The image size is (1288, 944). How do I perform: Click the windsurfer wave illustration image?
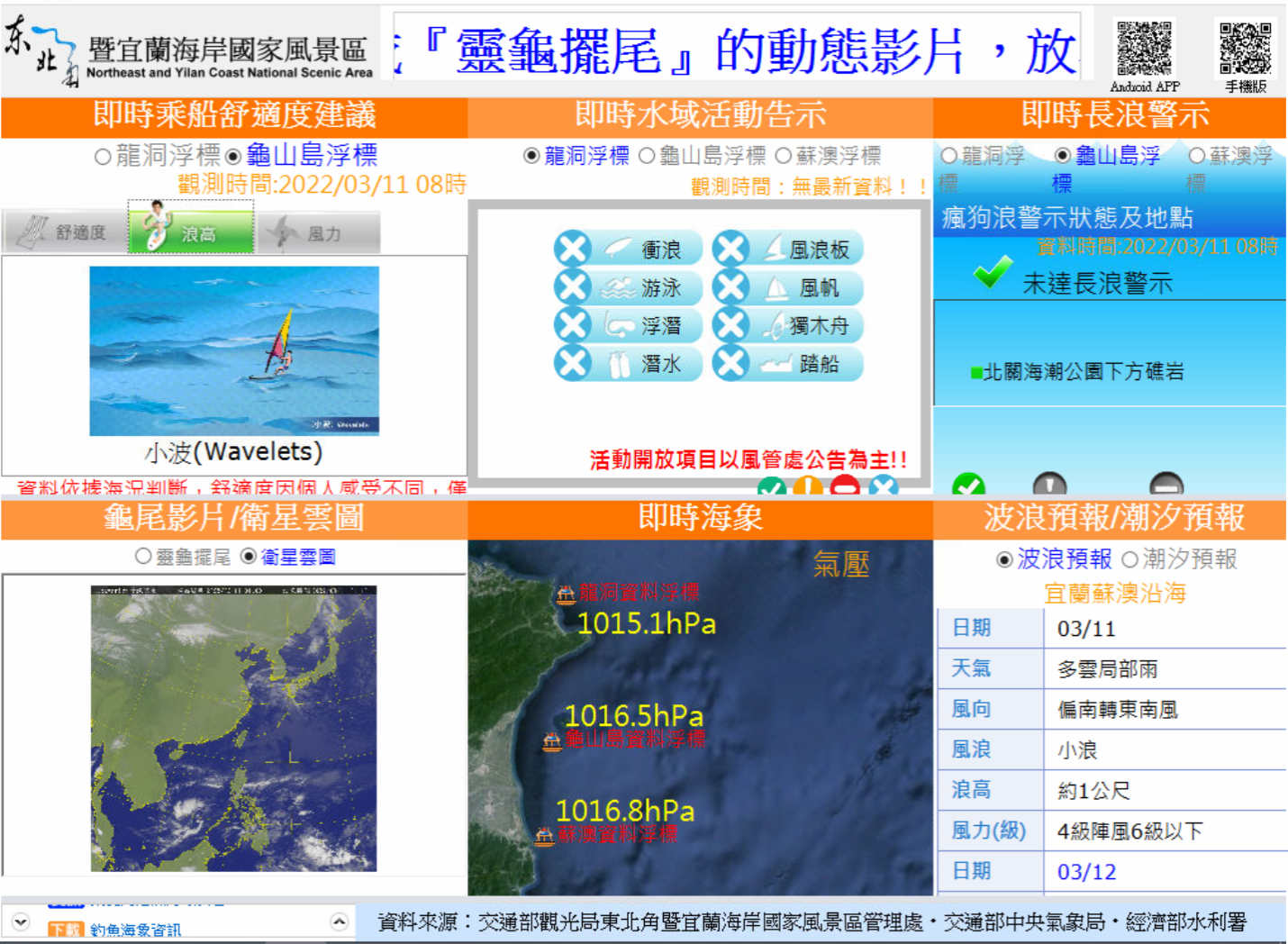pos(234,350)
